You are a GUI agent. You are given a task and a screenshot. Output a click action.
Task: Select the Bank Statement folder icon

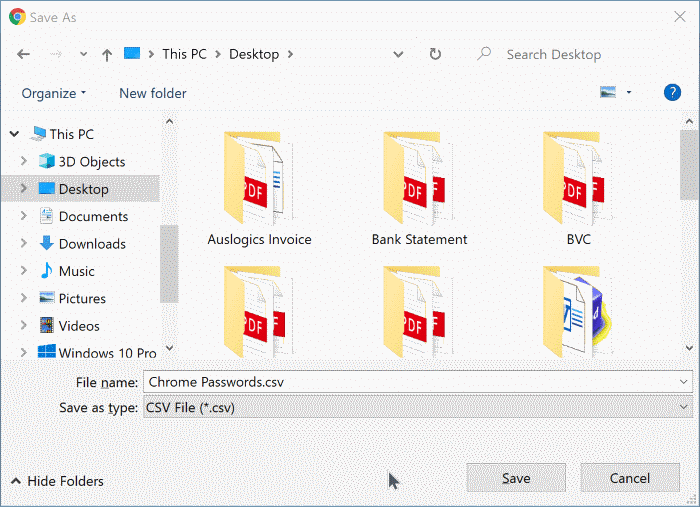tap(418, 178)
